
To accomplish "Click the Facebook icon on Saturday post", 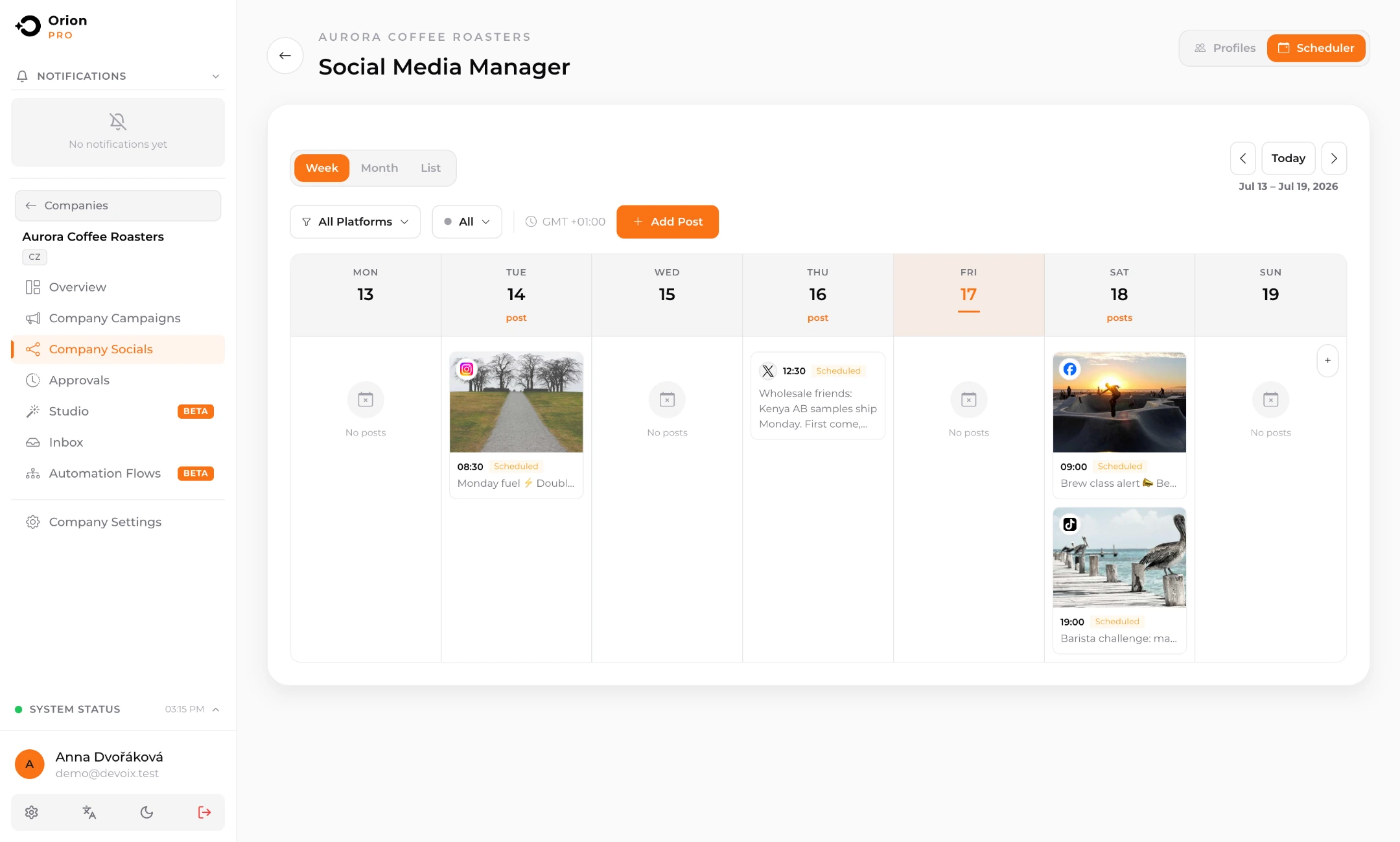I will [1069, 369].
